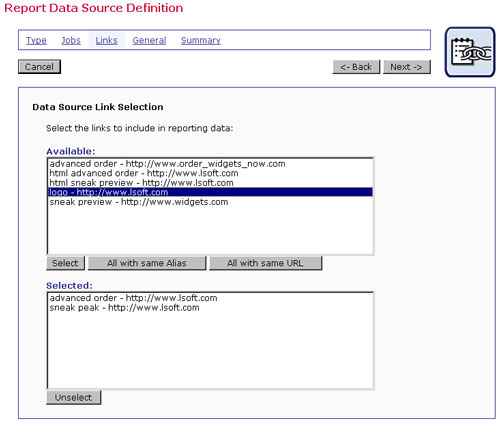
Task: Open the Summary tab
Action: (201, 40)
